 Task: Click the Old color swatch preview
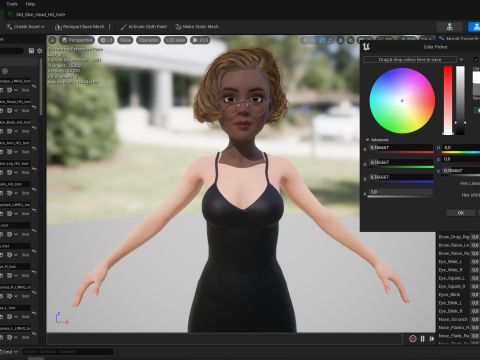pyautogui.click(x=476, y=77)
